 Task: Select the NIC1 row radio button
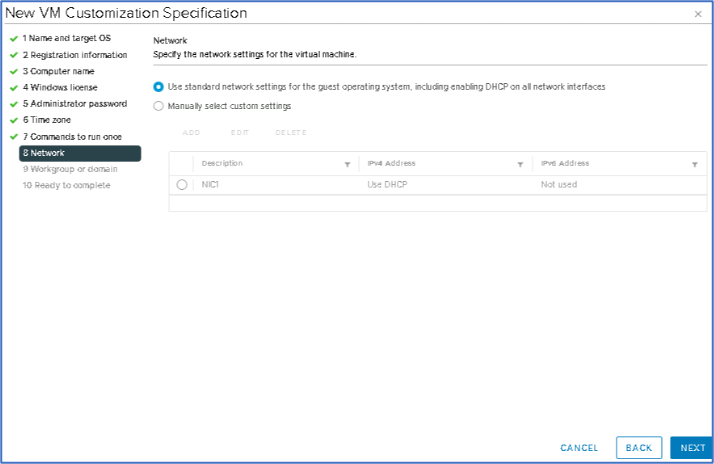(x=182, y=185)
